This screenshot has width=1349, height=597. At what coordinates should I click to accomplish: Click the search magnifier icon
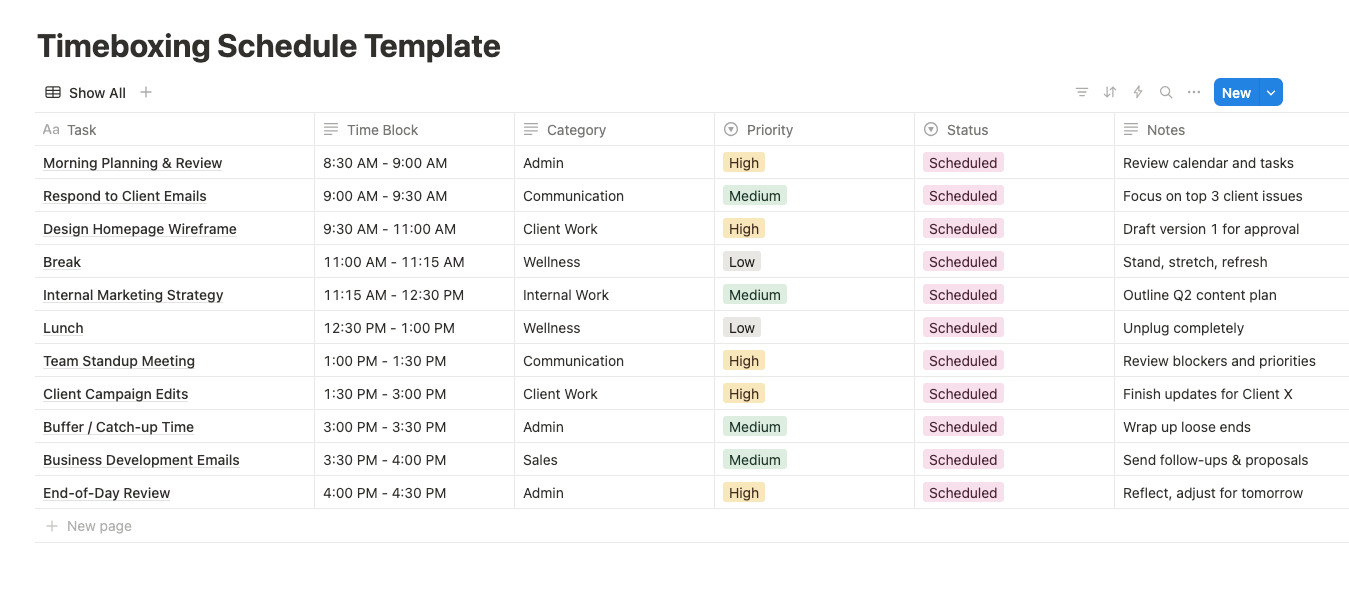pos(1166,92)
